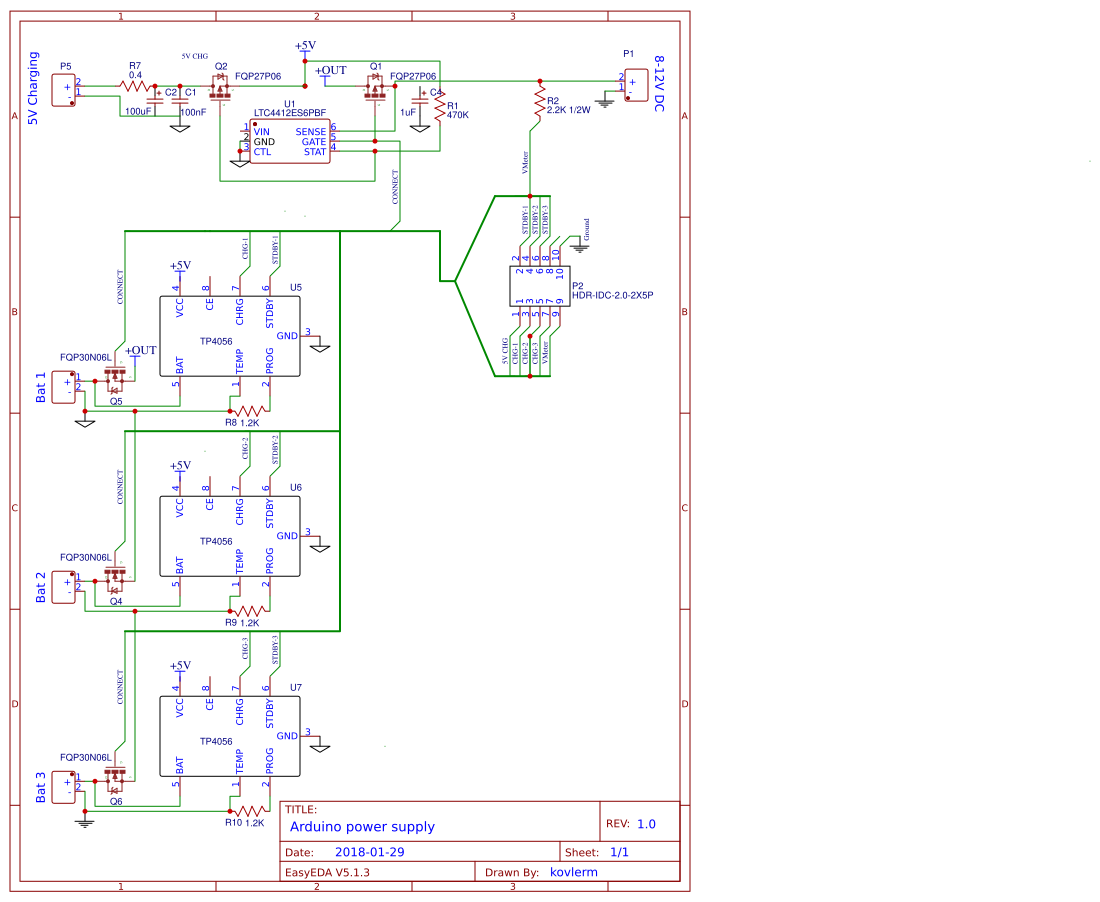Select MOSFET Q6 below Bat 3
The width and height of the screenshot is (1100, 902).
click(113, 775)
